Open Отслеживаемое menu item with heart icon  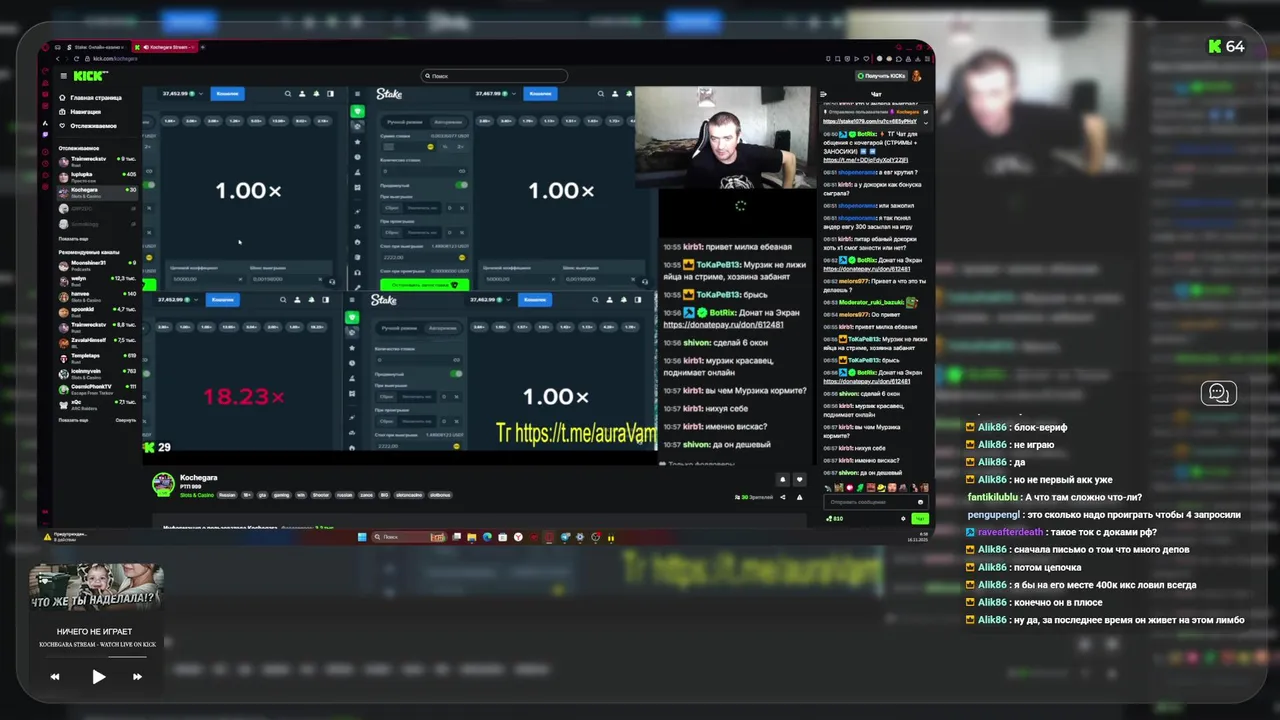(87, 126)
